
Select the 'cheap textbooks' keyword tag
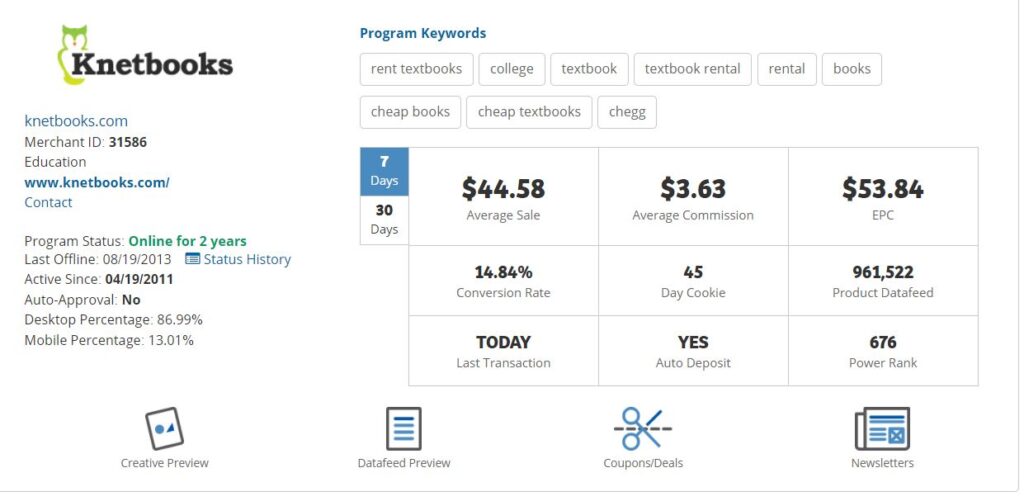click(x=529, y=112)
